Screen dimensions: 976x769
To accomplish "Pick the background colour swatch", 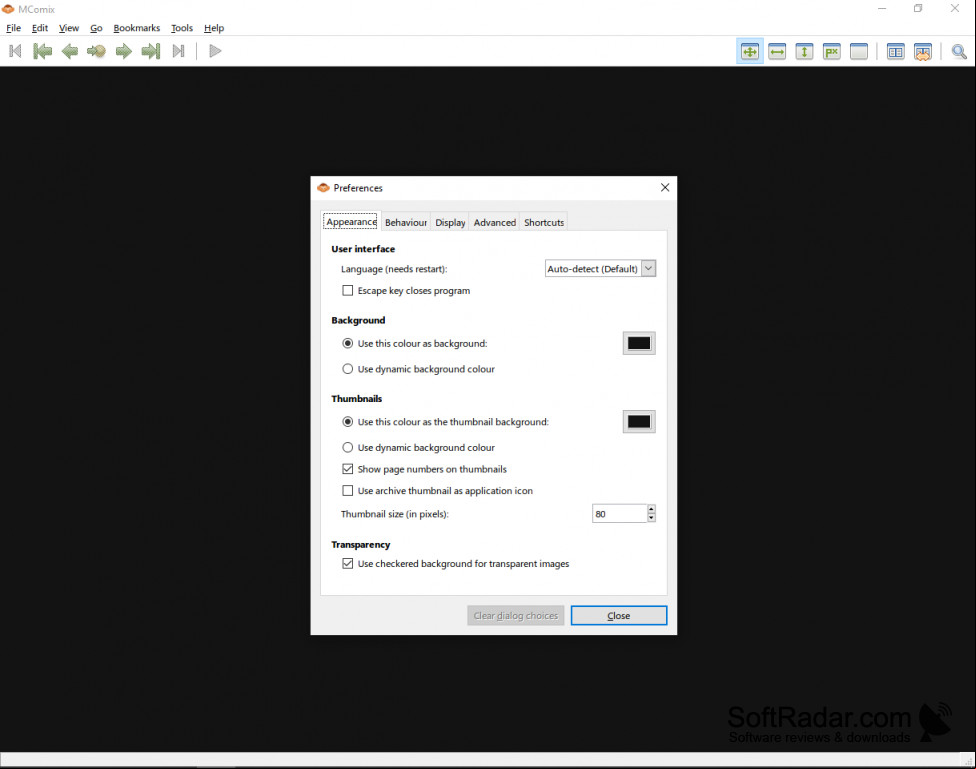I will pyautogui.click(x=639, y=343).
